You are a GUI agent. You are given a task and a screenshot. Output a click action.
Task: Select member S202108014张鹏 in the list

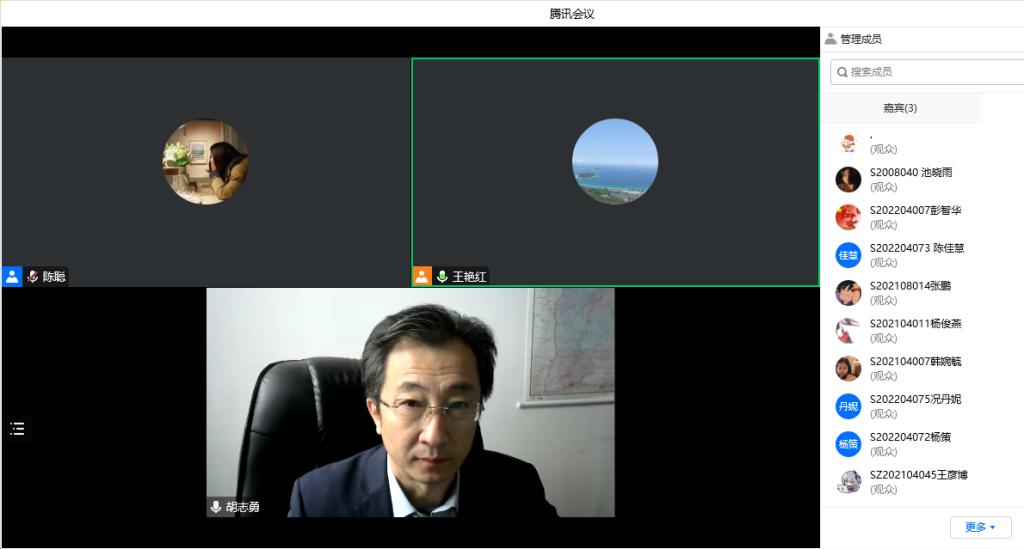(x=910, y=286)
